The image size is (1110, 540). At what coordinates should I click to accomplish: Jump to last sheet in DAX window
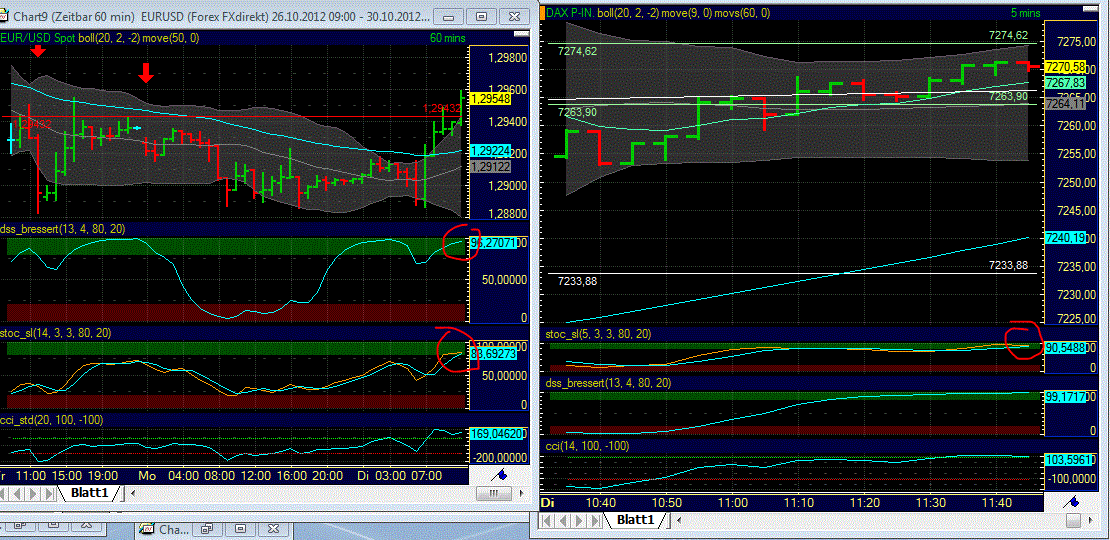pos(595,521)
